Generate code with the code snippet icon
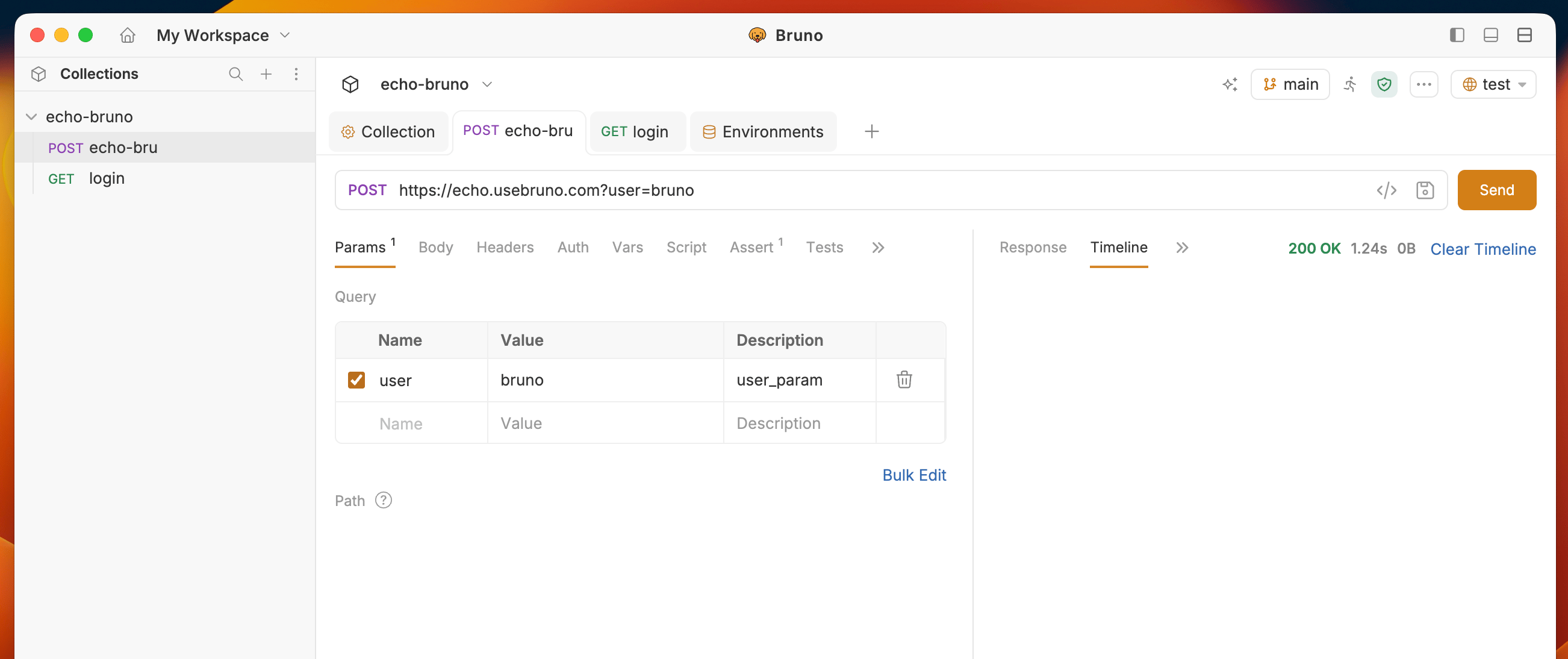This screenshot has height=659, width=1568. pyautogui.click(x=1386, y=190)
